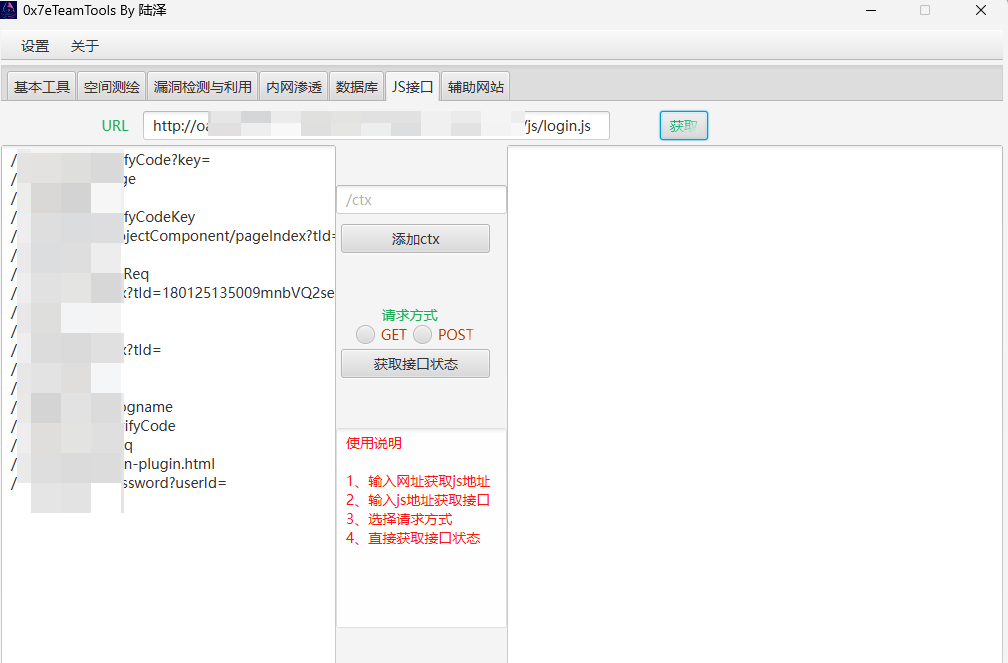Click the URL input field
The image size is (1008, 663).
point(375,126)
